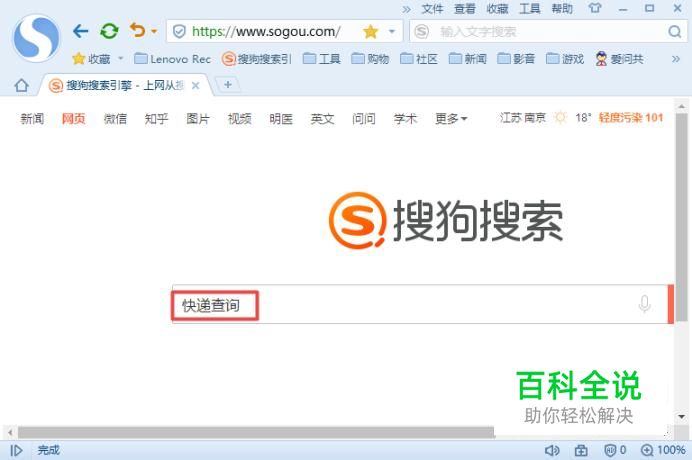Open a new tab with plus button
692x460 pixels.
click(x=228, y=84)
